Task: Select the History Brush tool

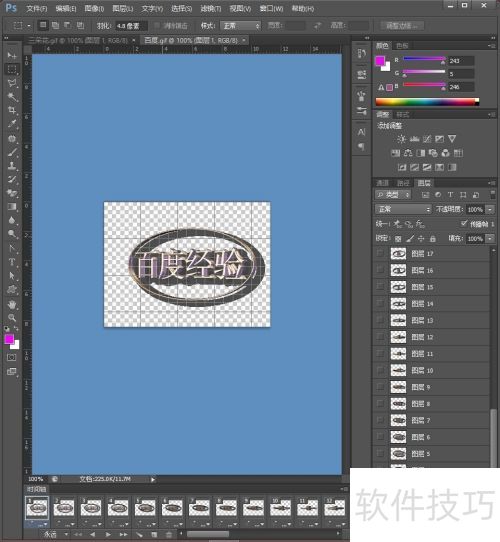Action: [12, 179]
